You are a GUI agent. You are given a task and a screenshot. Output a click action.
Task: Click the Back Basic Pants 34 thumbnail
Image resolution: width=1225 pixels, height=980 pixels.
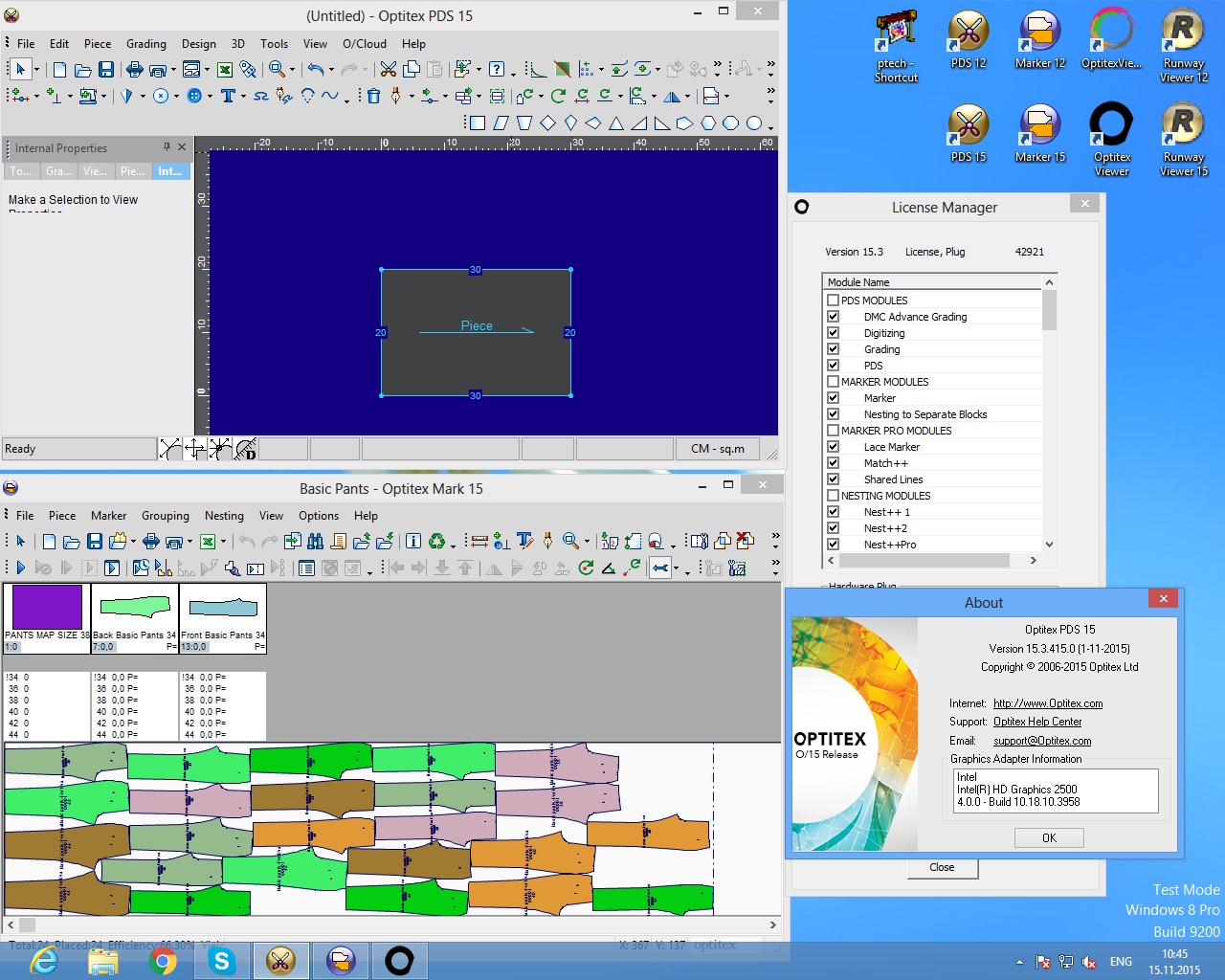135,618
